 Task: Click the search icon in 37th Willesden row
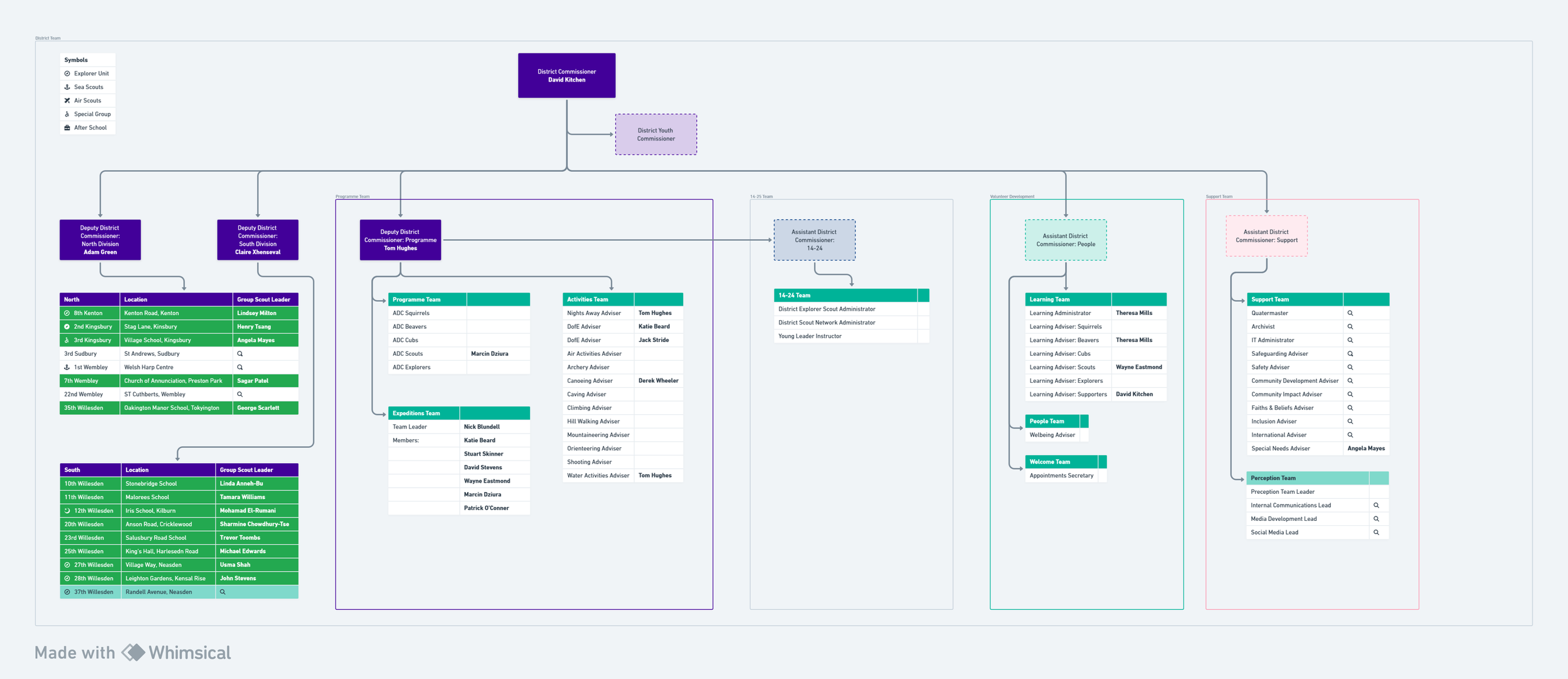tap(223, 592)
